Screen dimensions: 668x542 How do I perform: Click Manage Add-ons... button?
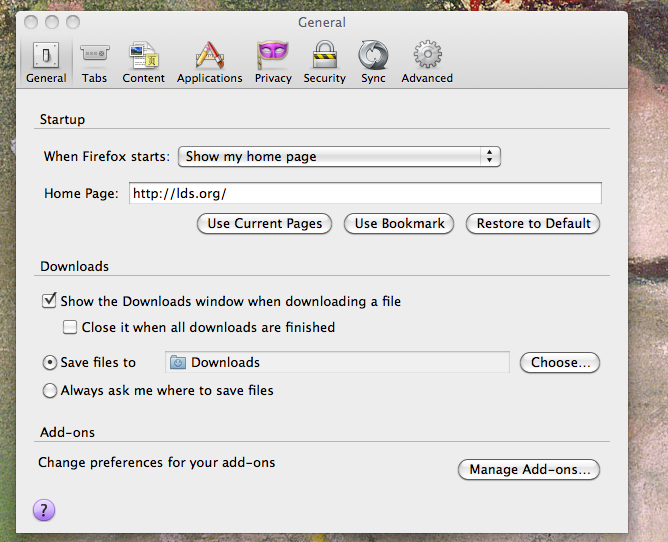point(529,470)
